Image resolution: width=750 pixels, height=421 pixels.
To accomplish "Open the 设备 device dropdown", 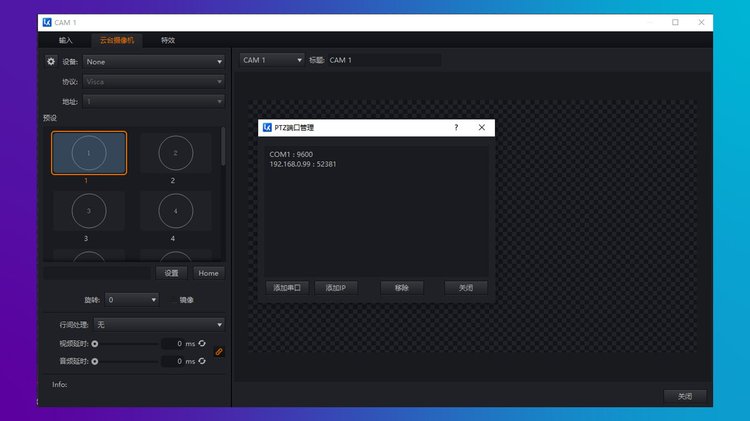I will tap(154, 62).
